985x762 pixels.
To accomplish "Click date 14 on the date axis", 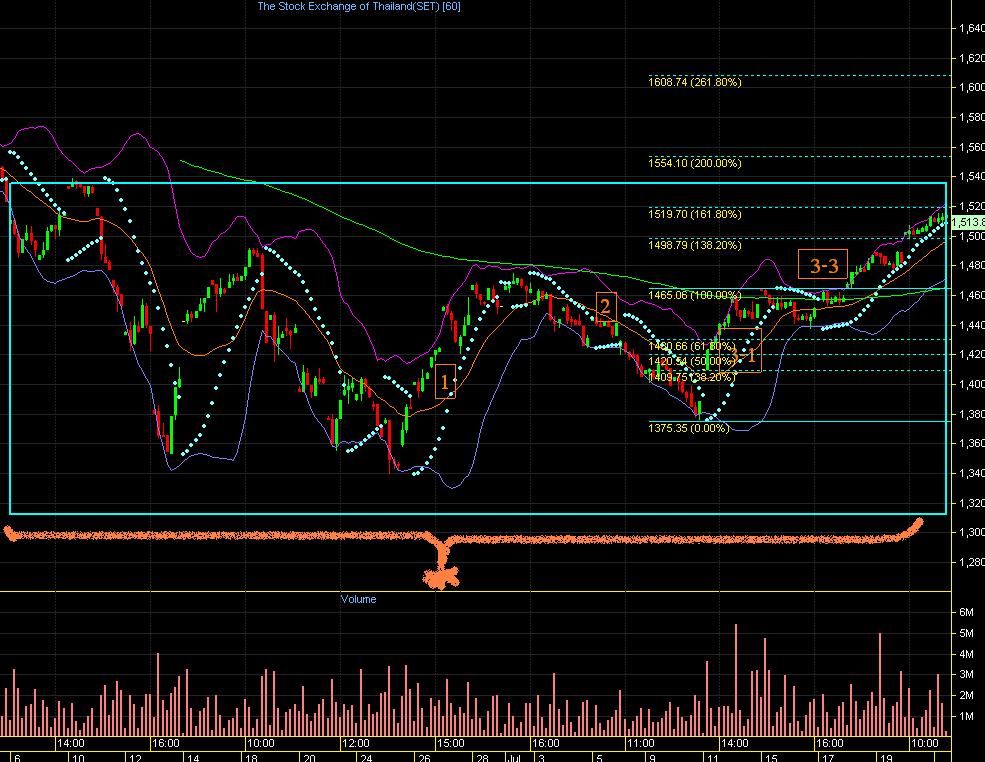I will (193, 758).
